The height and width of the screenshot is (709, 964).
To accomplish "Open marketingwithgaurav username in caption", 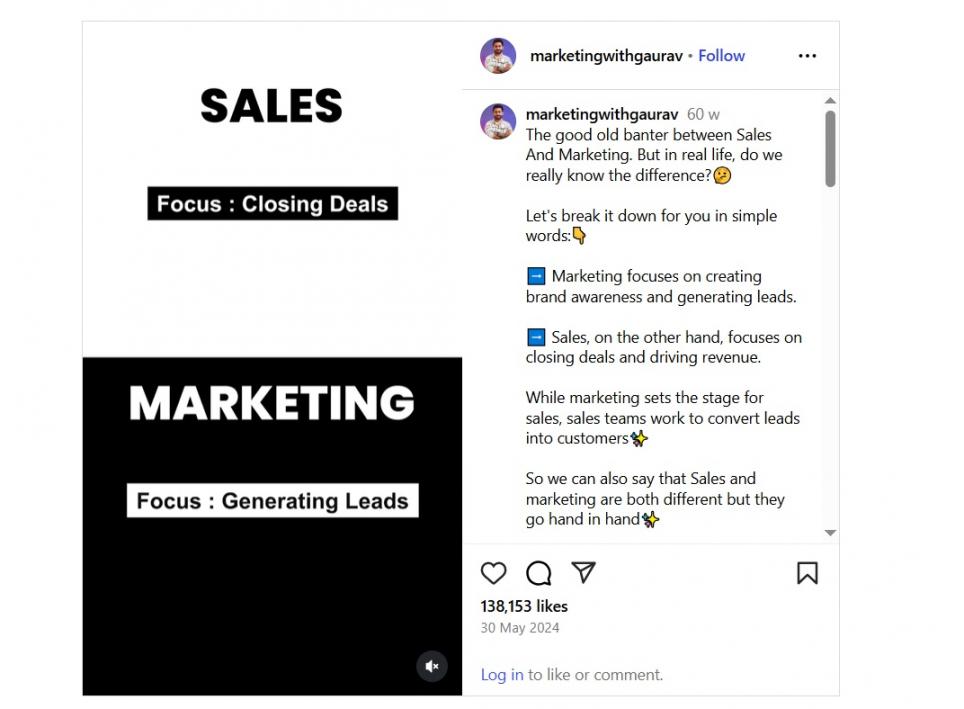I will point(602,115).
